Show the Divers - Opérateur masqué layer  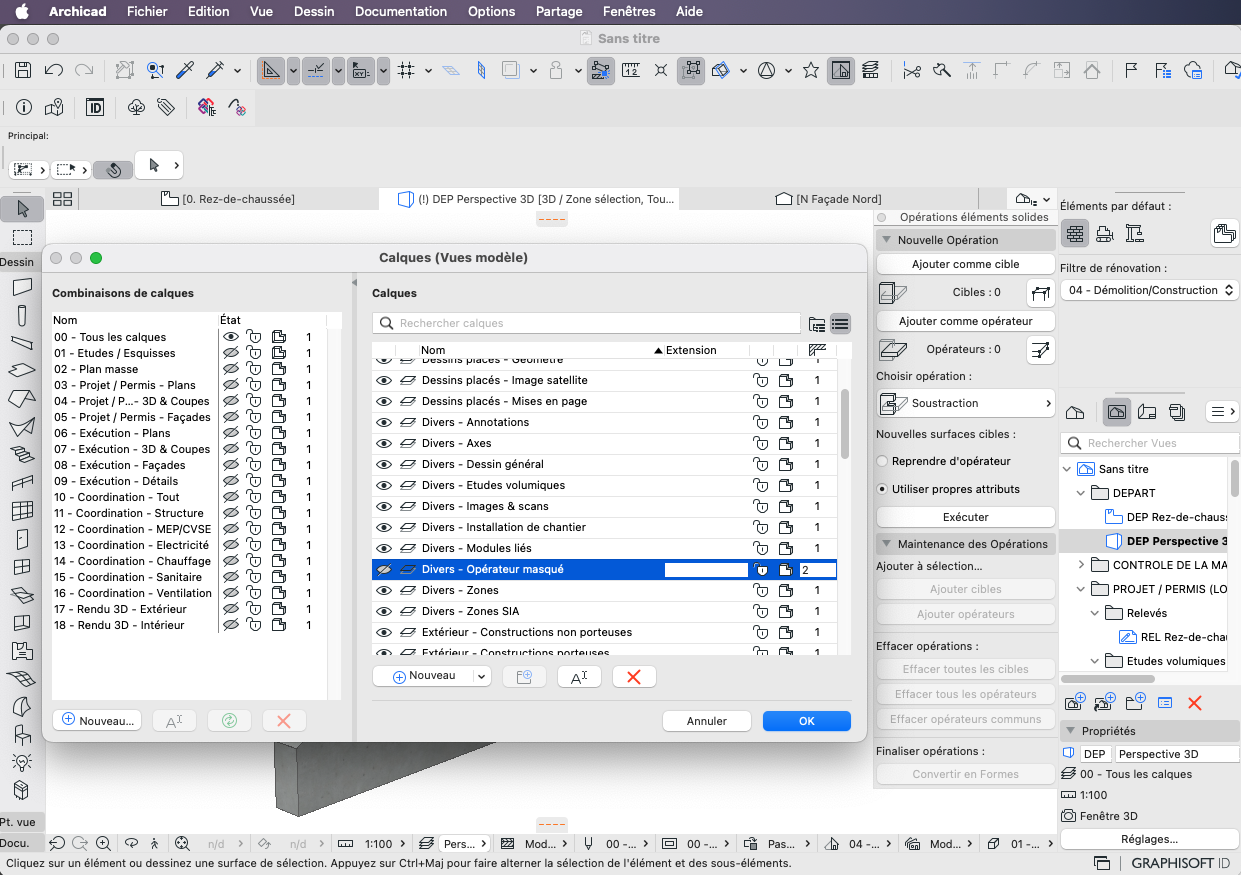(383, 569)
